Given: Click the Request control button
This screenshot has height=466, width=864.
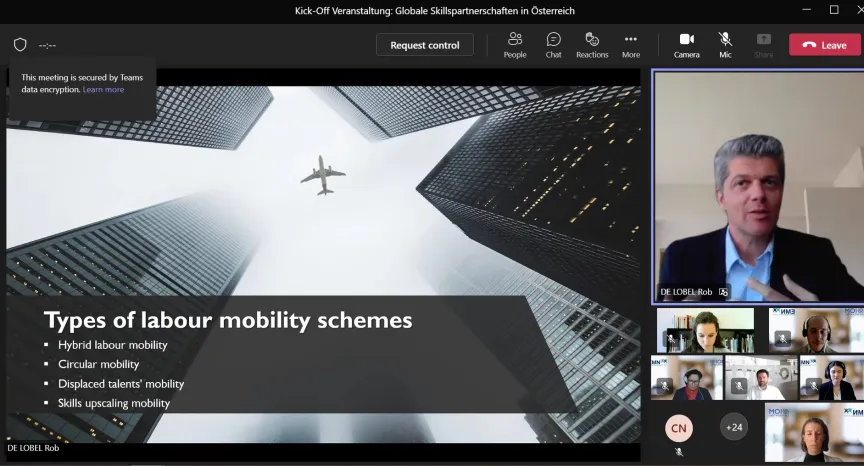Looking at the screenshot, I should (424, 45).
